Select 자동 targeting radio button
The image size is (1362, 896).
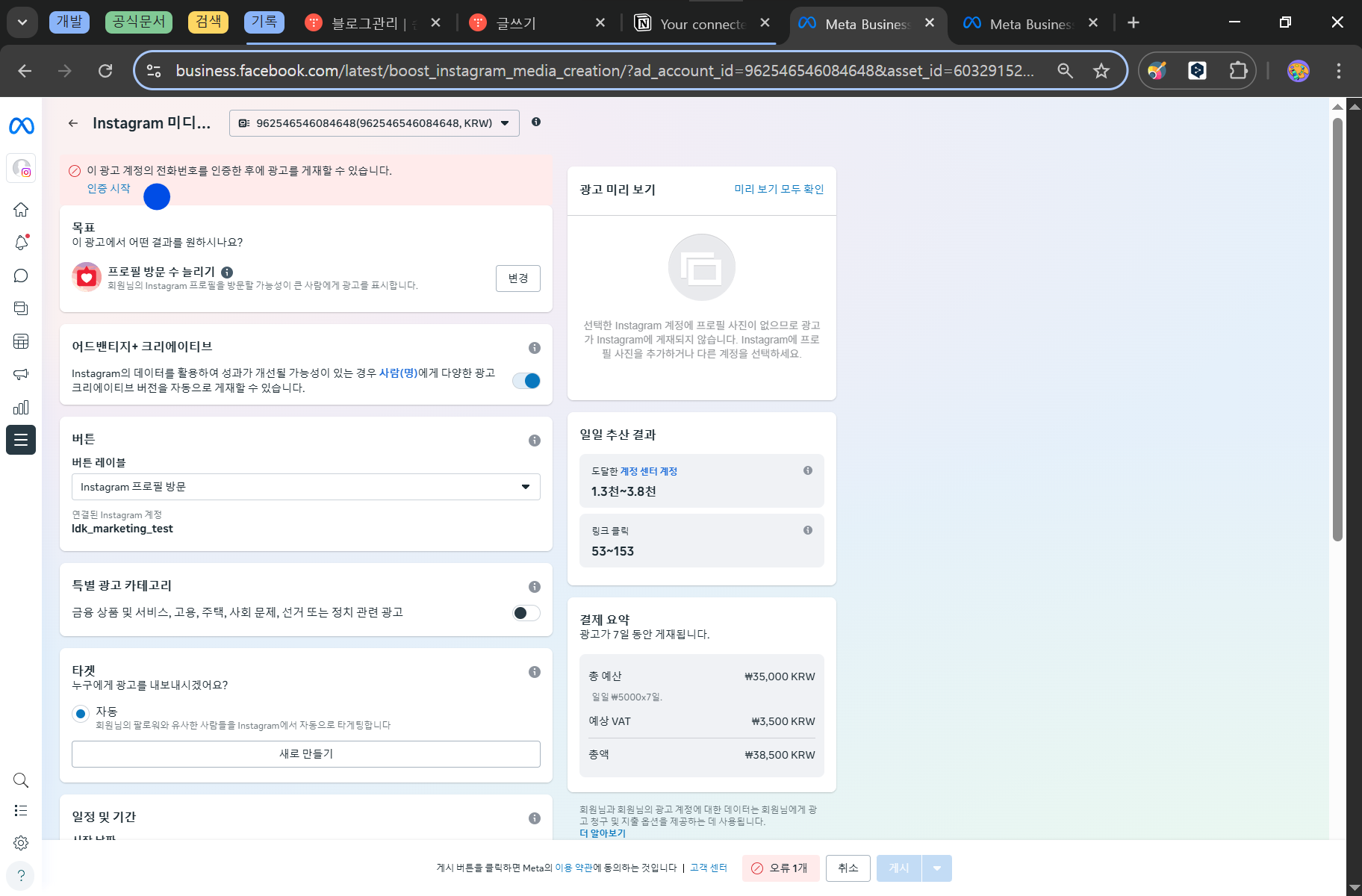click(x=81, y=714)
